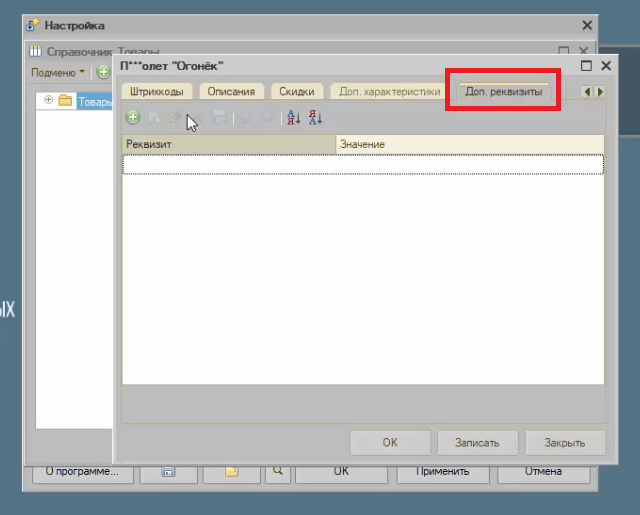Click the Закрыть button
The height and width of the screenshot is (515, 640).
[564, 442]
